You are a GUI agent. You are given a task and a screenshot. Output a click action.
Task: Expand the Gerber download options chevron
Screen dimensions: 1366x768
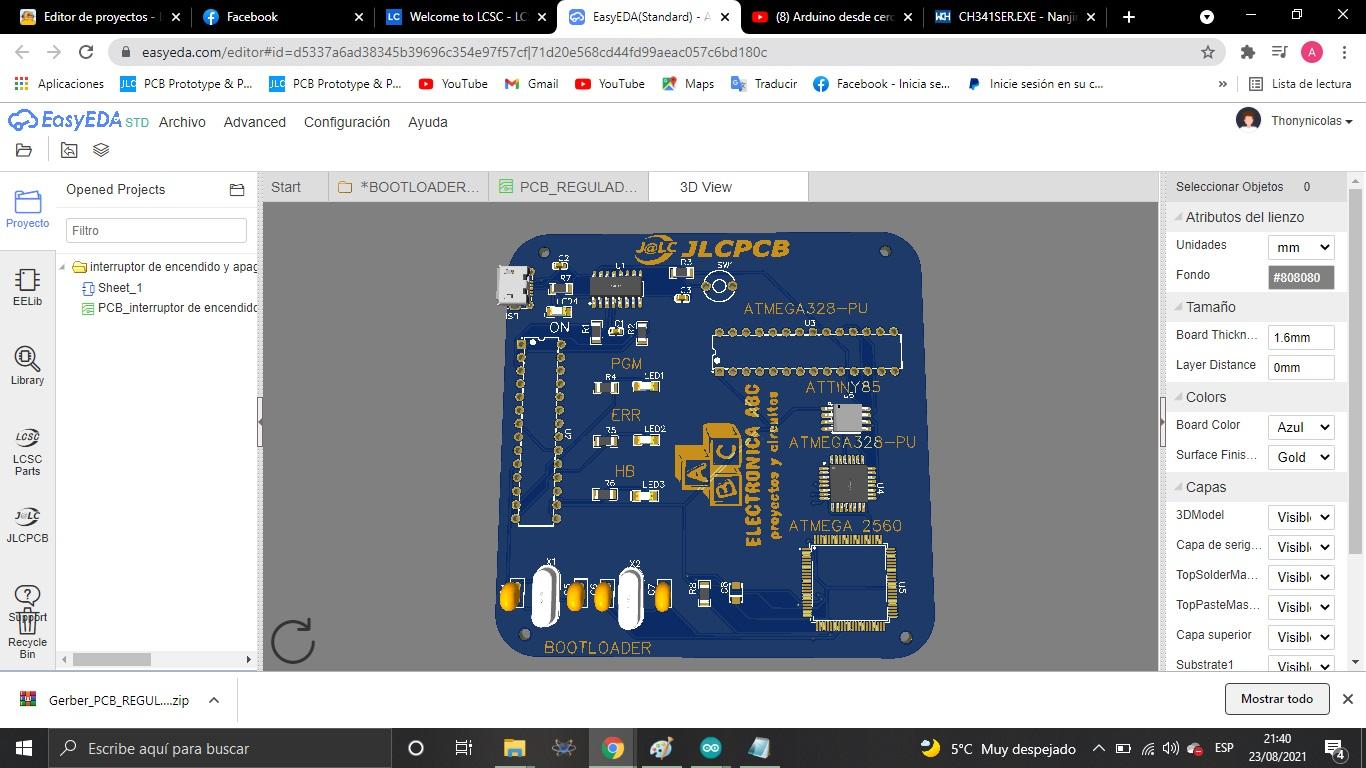coord(213,700)
